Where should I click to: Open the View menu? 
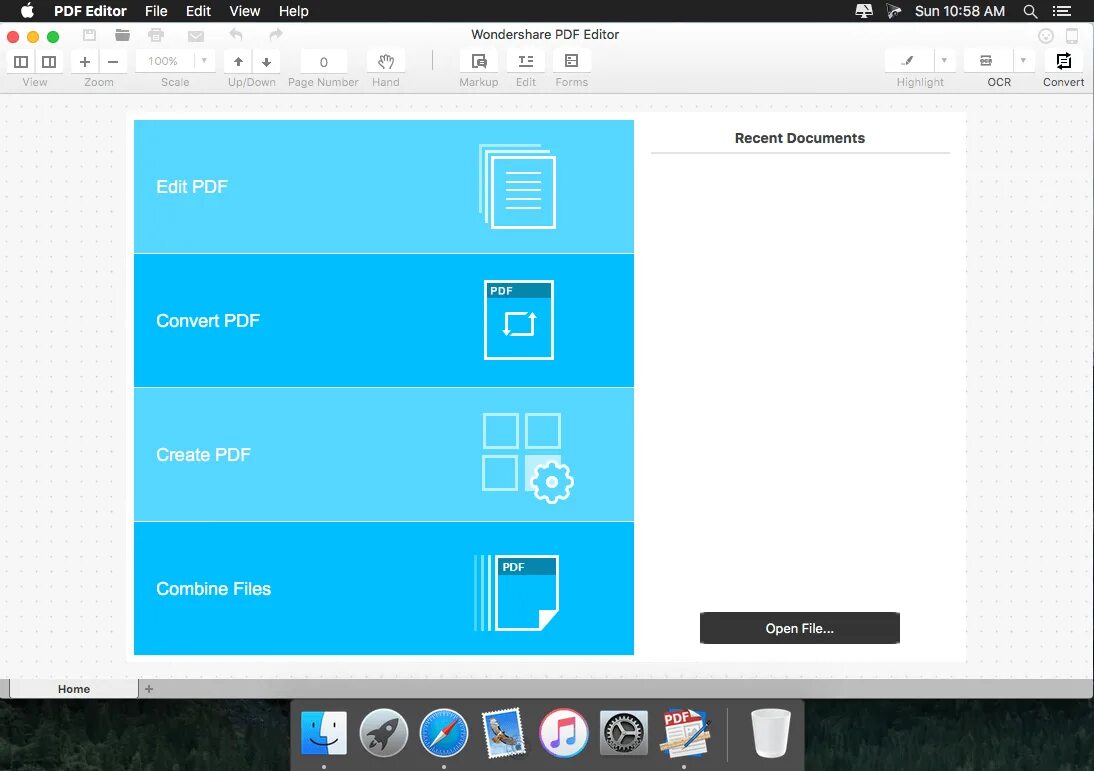tap(244, 11)
